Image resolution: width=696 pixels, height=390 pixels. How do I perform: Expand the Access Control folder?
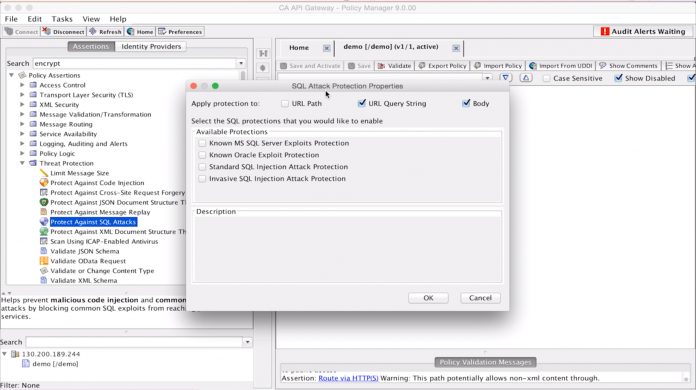(22, 85)
